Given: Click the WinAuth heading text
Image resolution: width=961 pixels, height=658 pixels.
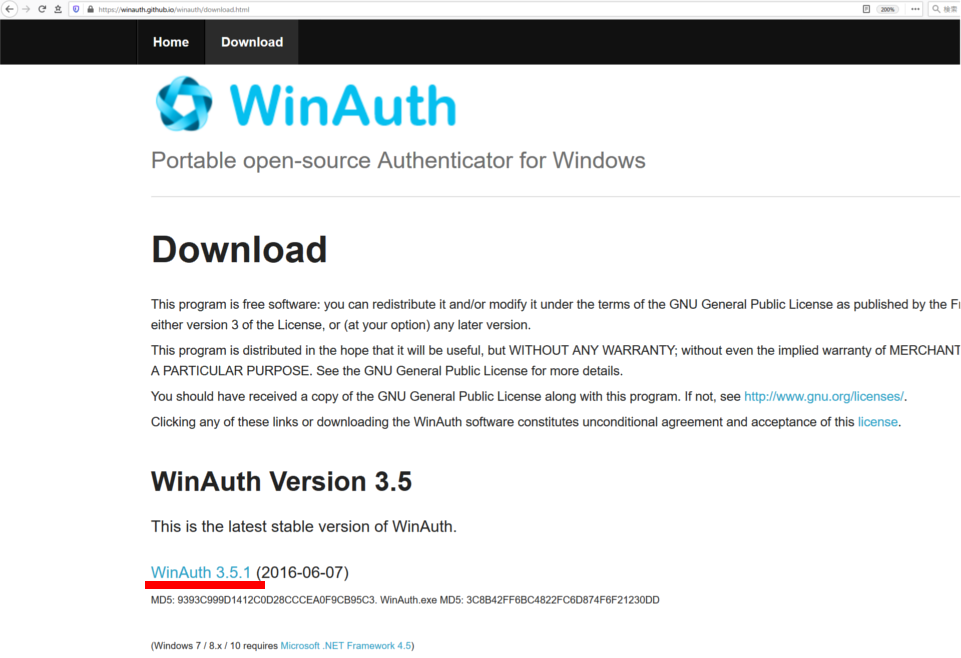Looking at the screenshot, I should [345, 102].
